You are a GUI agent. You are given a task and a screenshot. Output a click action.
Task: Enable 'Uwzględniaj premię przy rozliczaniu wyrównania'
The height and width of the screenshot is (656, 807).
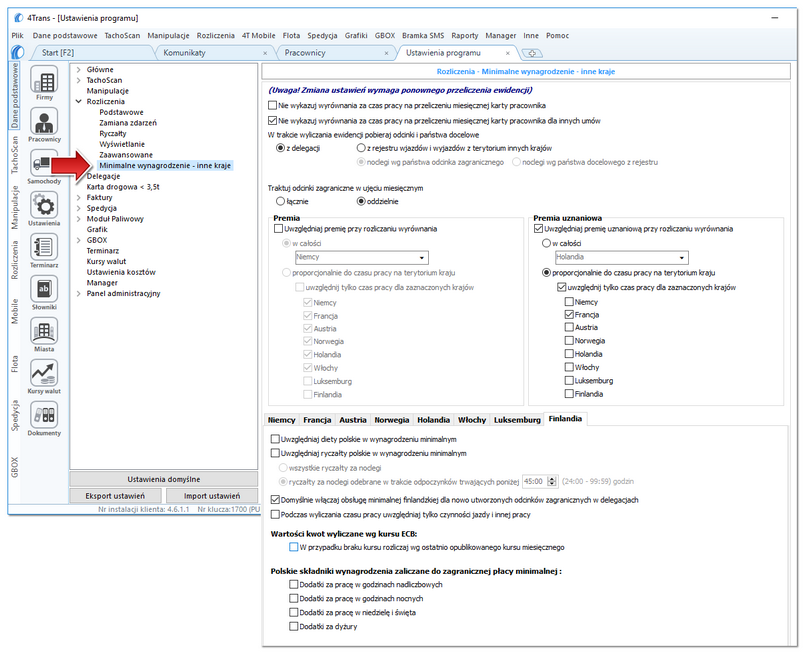[278, 228]
